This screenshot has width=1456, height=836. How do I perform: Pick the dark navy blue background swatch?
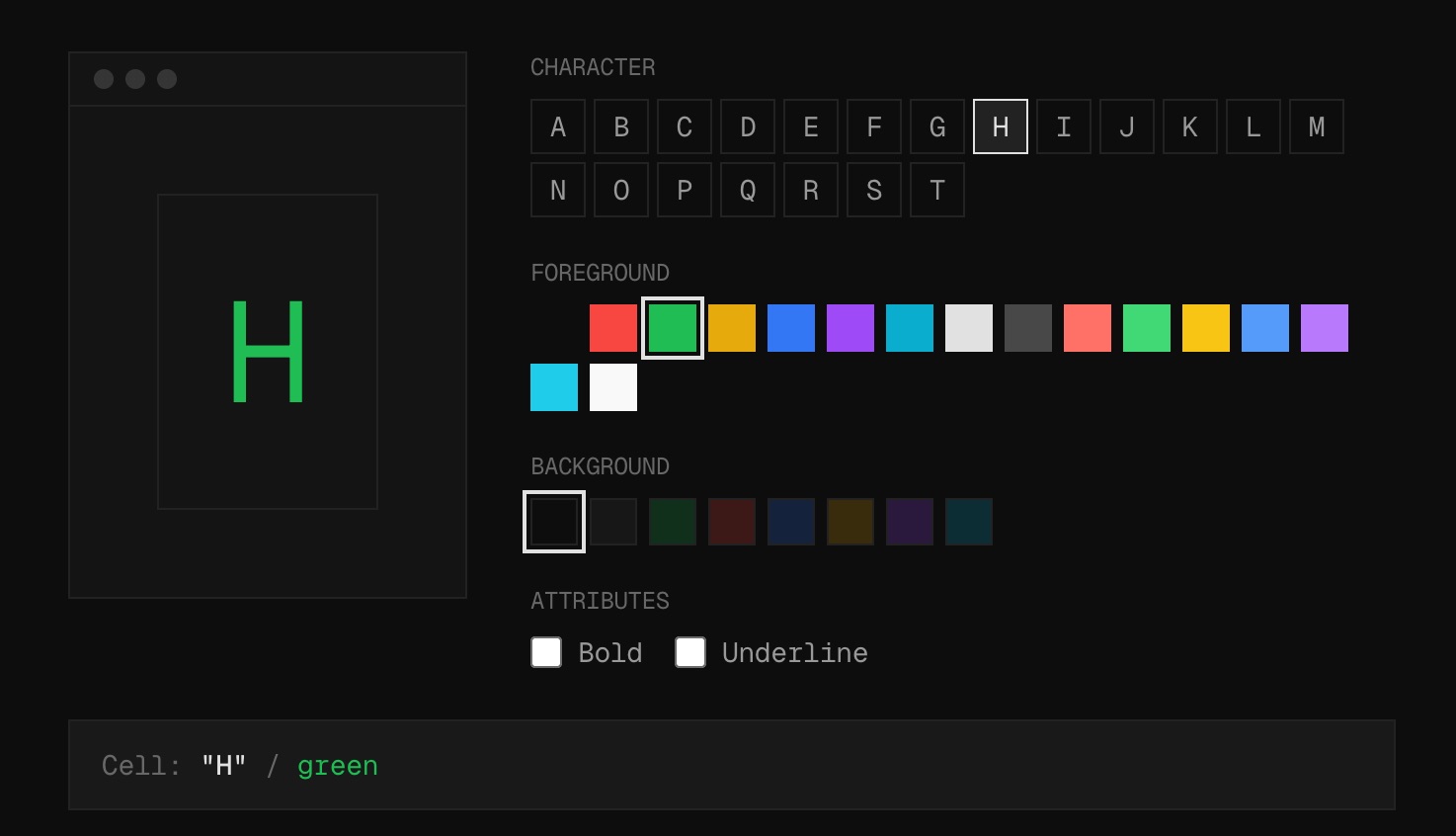tap(791, 522)
